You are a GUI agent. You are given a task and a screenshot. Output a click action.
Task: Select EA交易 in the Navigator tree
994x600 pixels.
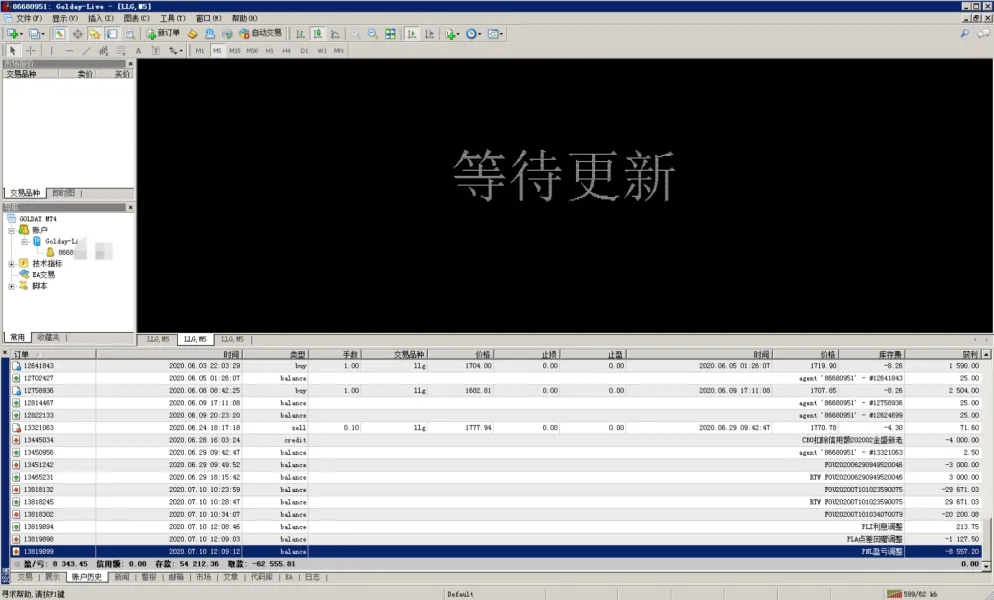(x=43, y=275)
